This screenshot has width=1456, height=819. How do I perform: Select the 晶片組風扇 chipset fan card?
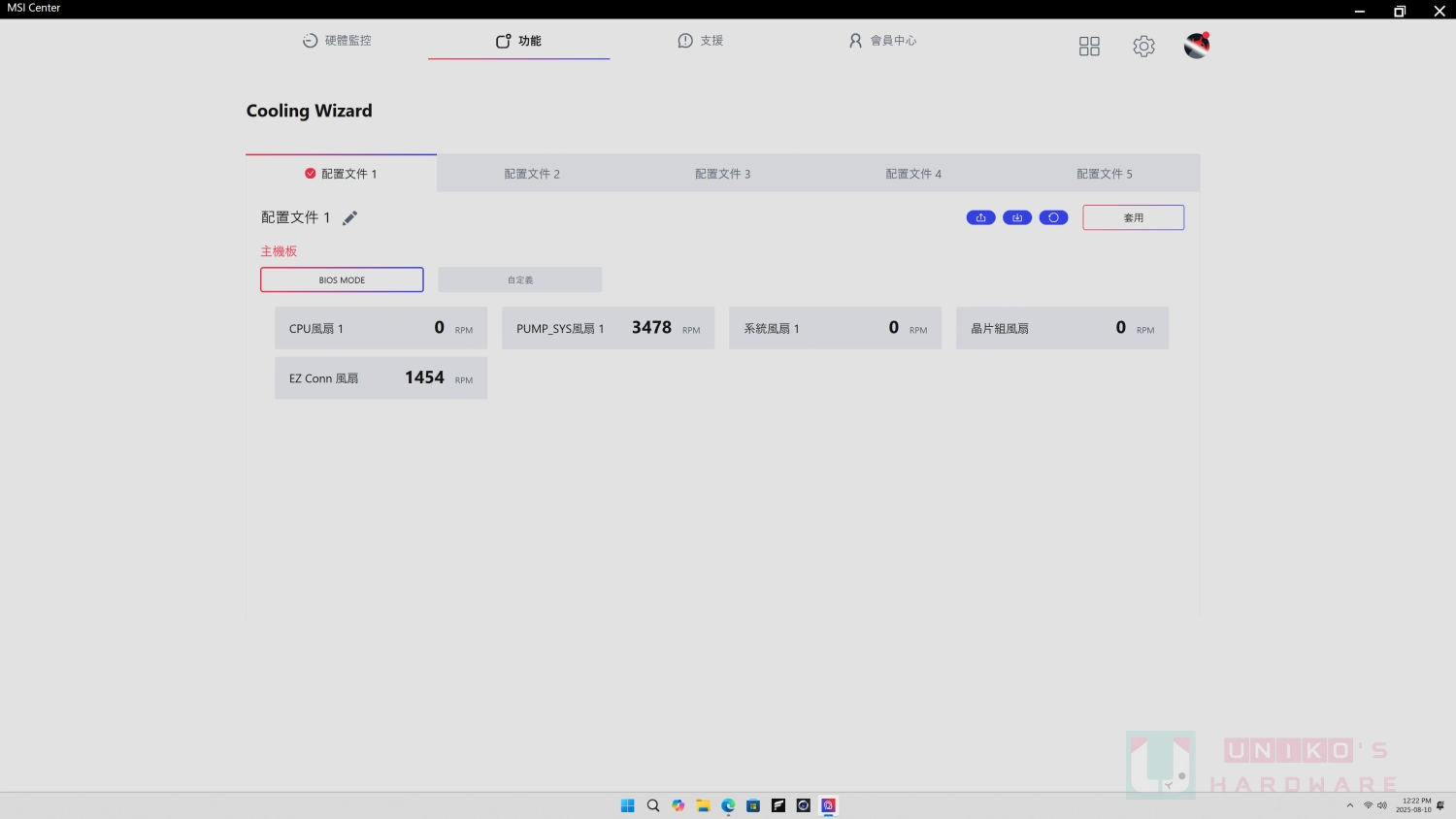1062,328
